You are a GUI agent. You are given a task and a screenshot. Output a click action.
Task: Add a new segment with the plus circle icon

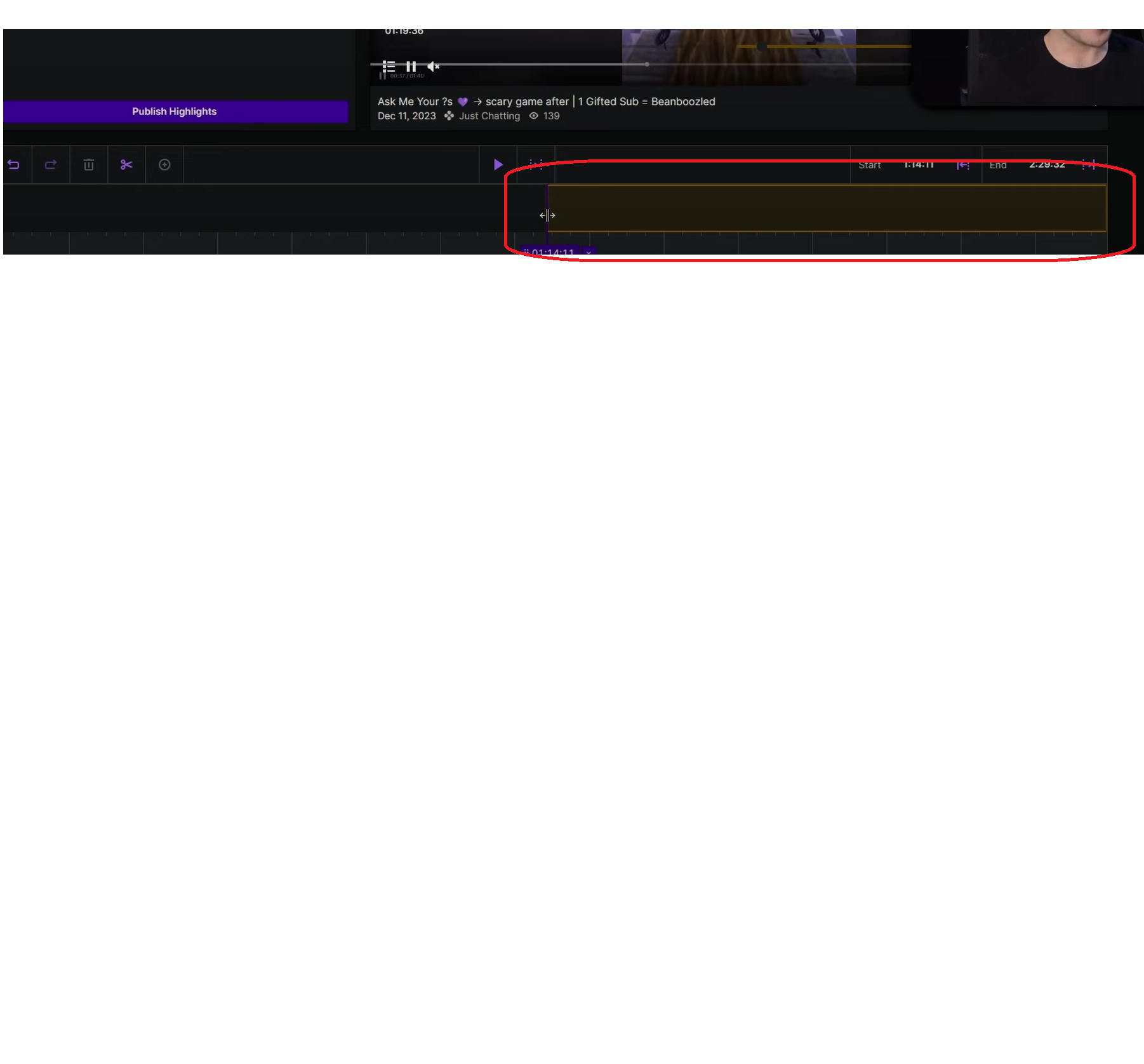click(x=164, y=165)
